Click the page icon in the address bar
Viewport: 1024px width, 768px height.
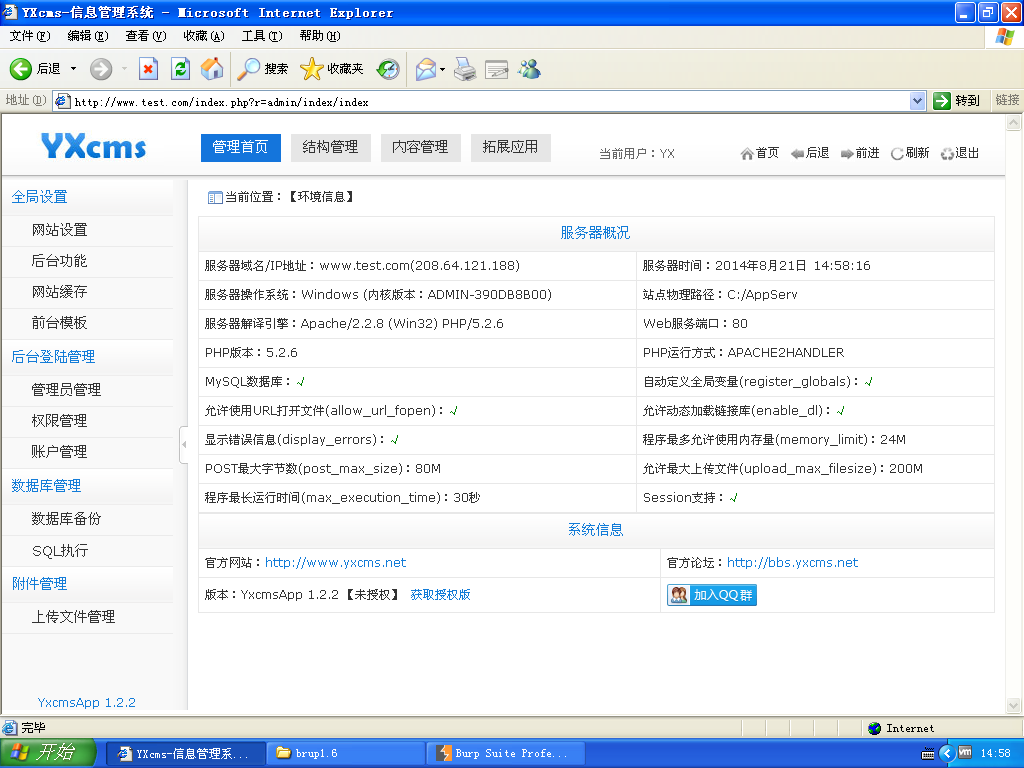63,101
